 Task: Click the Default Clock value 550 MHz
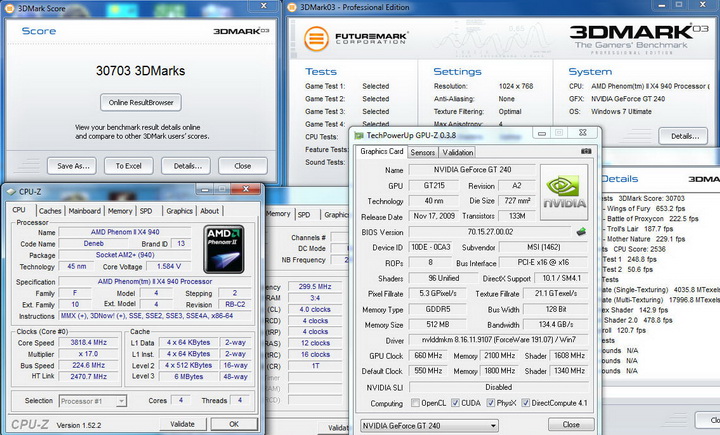click(428, 371)
